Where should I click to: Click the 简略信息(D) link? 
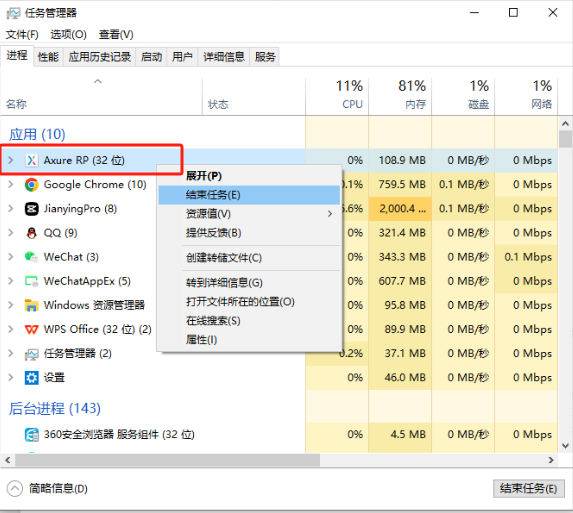(58, 489)
